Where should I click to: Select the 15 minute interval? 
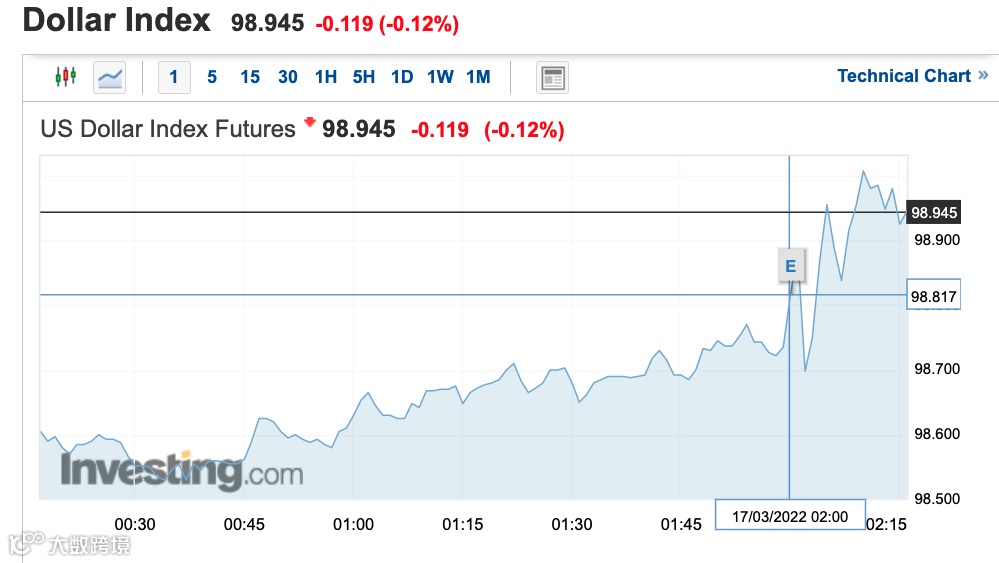(x=250, y=77)
